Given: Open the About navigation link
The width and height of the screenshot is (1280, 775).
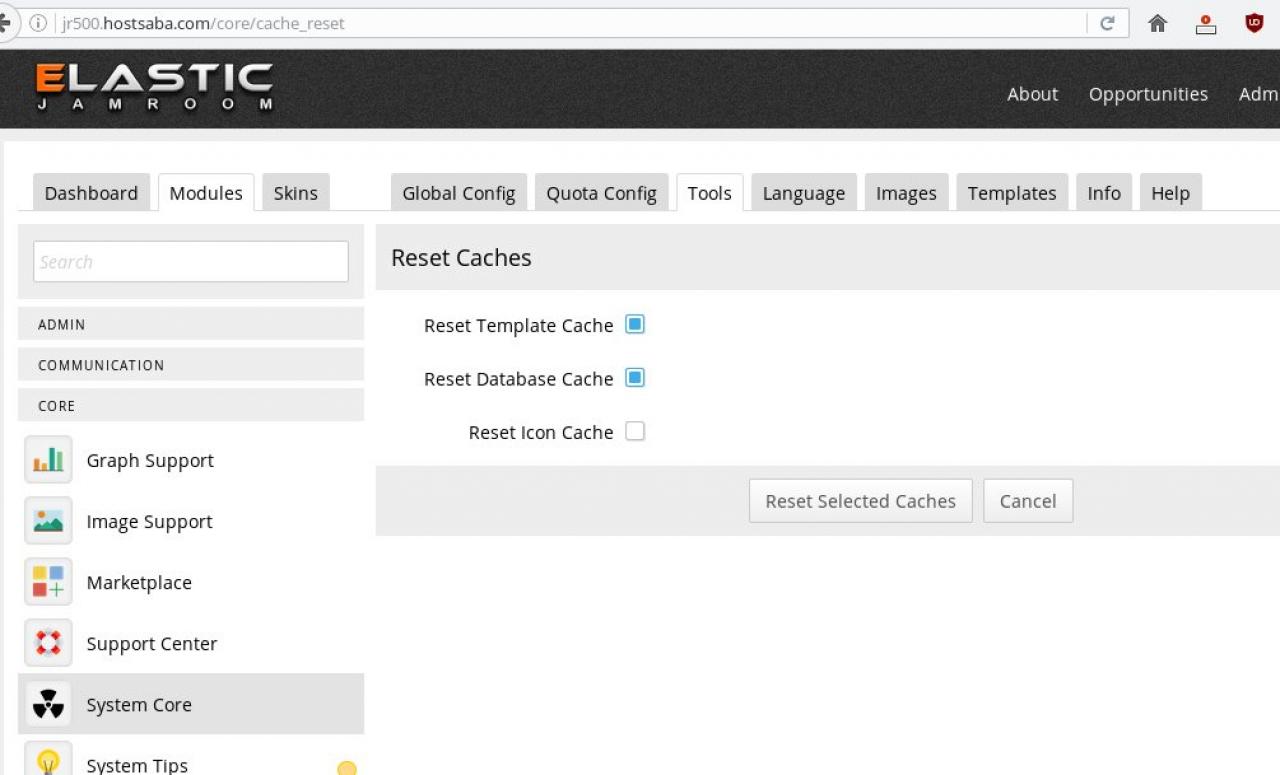Looking at the screenshot, I should [x=1032, y=94].
